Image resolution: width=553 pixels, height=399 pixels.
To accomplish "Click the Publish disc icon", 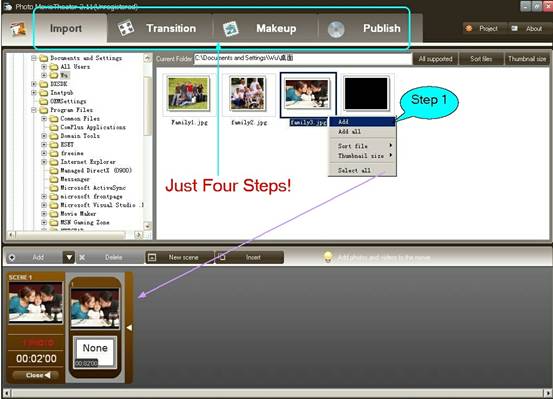I will pos(336,30).
